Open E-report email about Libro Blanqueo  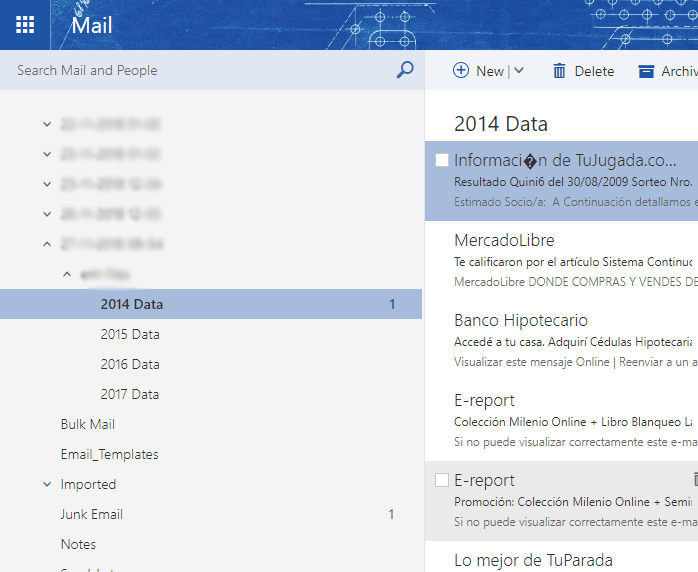(561, 421)
